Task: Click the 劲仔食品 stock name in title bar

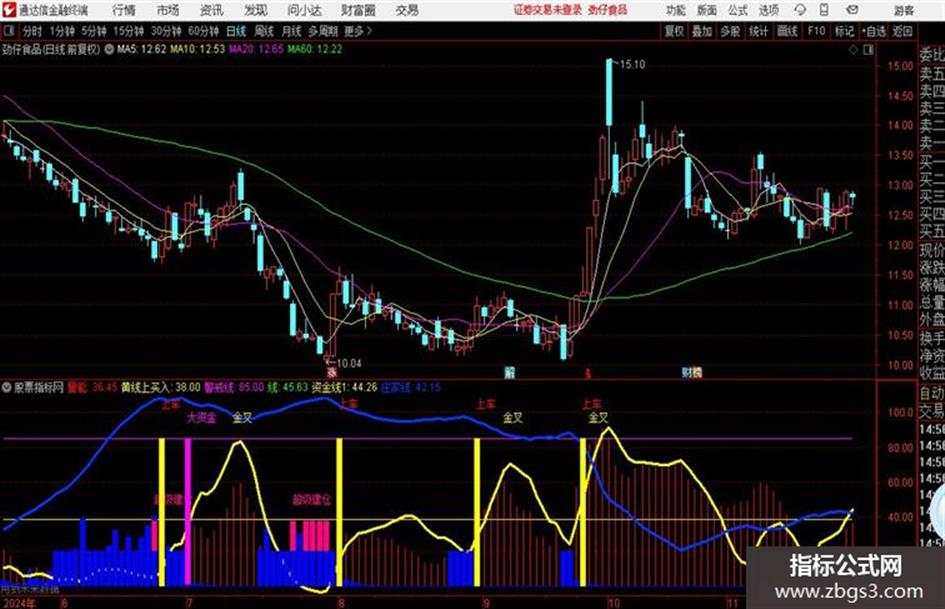Action: [607, 10]
